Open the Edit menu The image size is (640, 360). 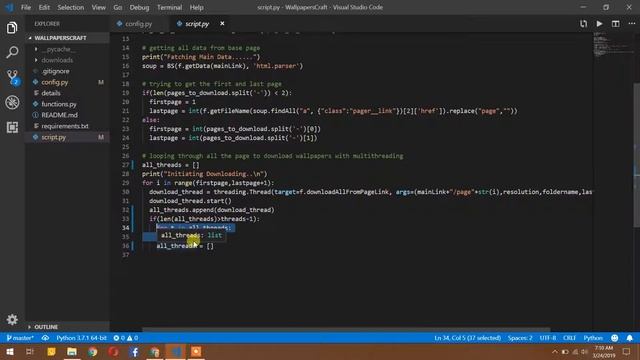coord(44,7)
